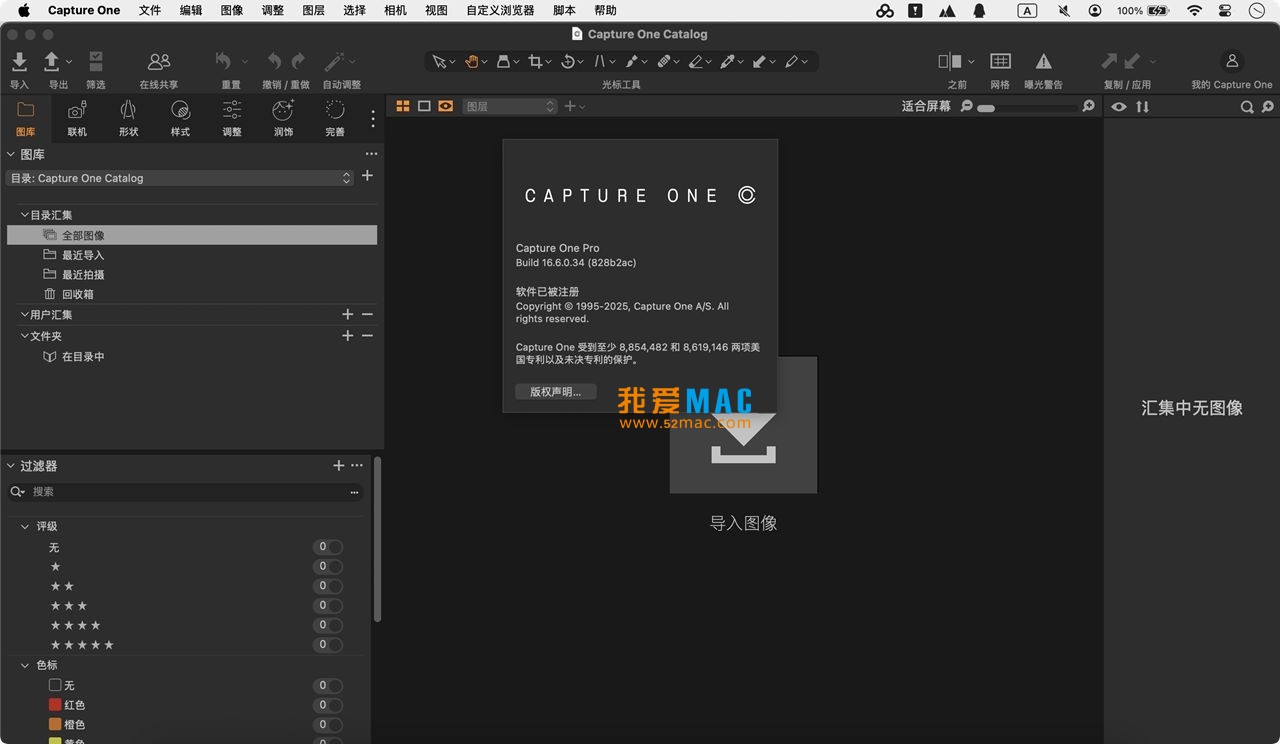The height and width of the screenshot is (744, 1280).
Task: Select the heal bandage cursor tool
Action: [663, 62]
